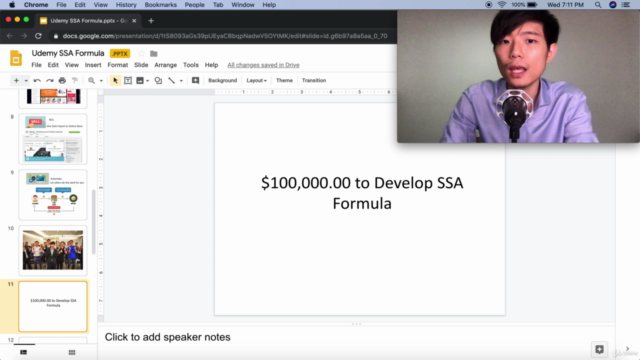Image resolution: width=640 pixels, height=360 pixels.
Task: Click the .PPTX file format badge
Action: pos(120,53)
